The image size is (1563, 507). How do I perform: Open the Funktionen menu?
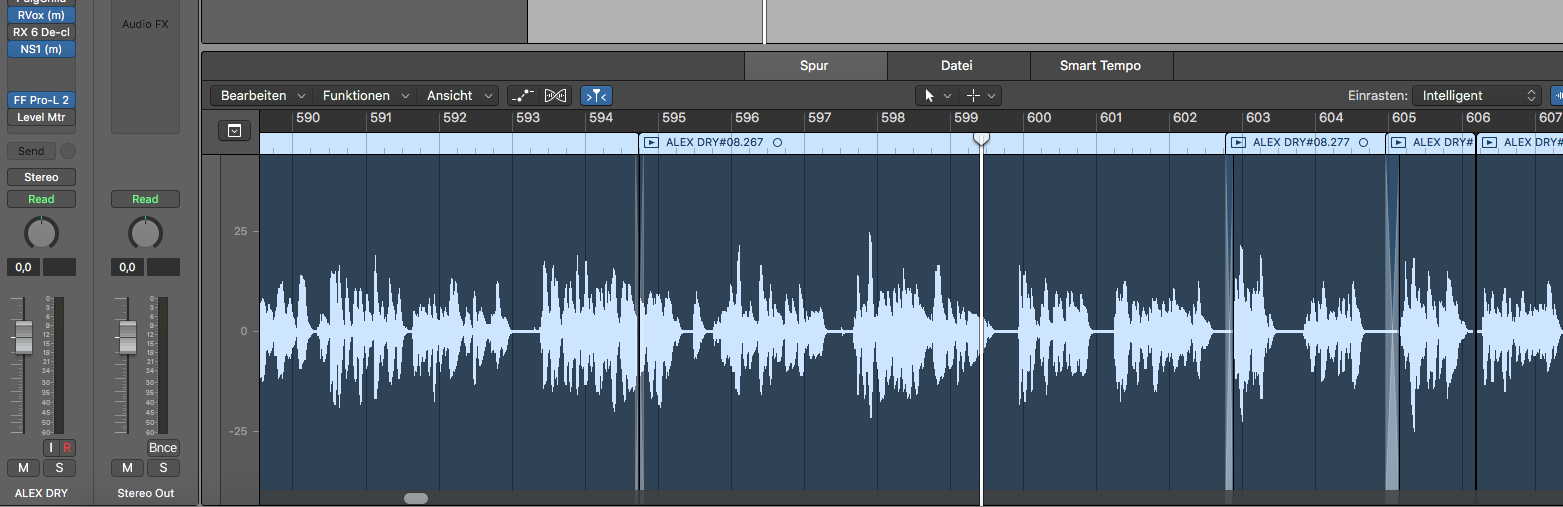[x=365, y=96]
